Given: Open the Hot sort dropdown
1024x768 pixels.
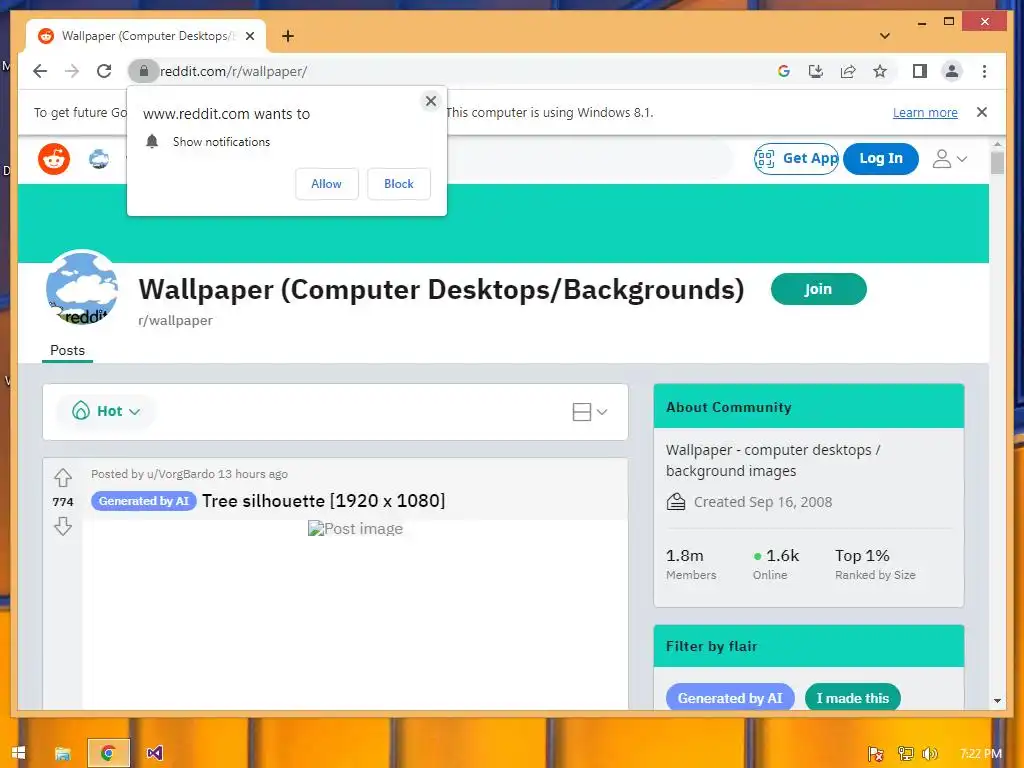Looking at the screenshot, I should [106, 411].
